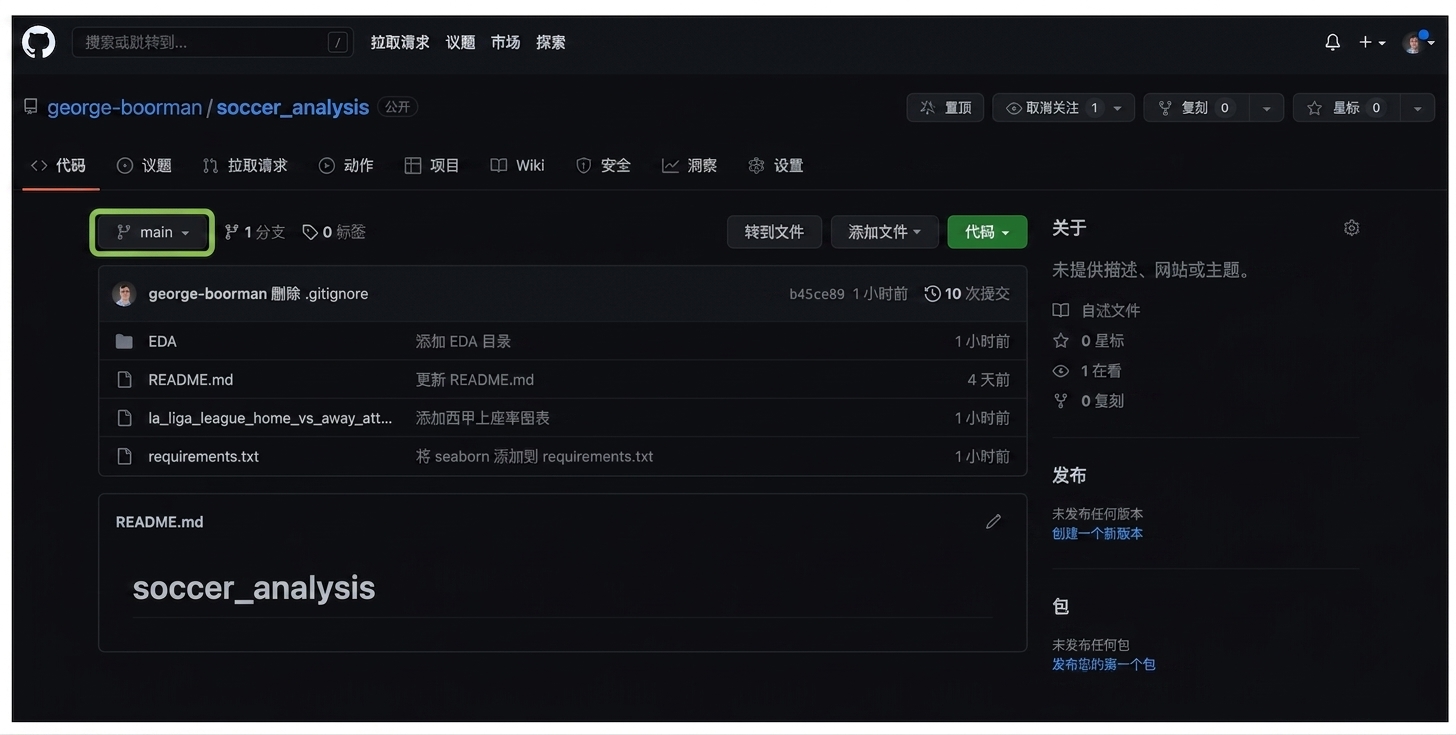Click the 复刻 fork button
Image resolution: width=1456 pixels, height=735 pixels.
[x=1194, y=108]
